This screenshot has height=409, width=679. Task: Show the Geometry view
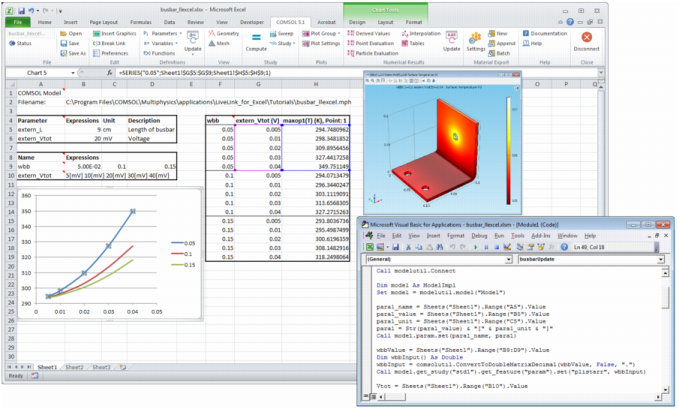coord(223,33)
